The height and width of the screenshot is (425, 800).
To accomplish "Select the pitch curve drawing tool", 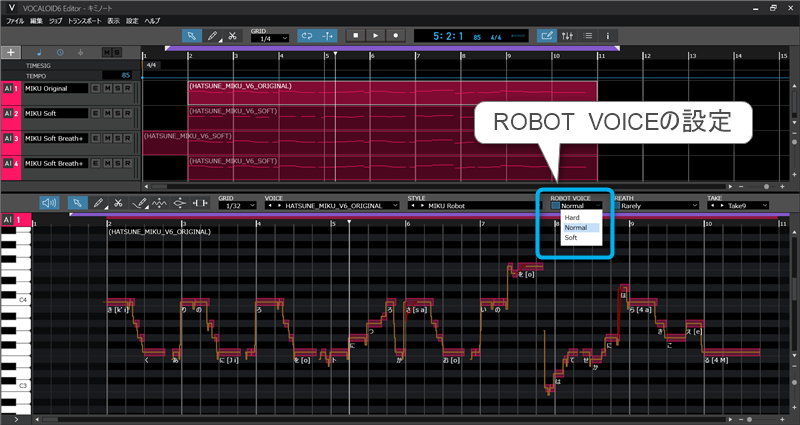I will tap(139, 203).
